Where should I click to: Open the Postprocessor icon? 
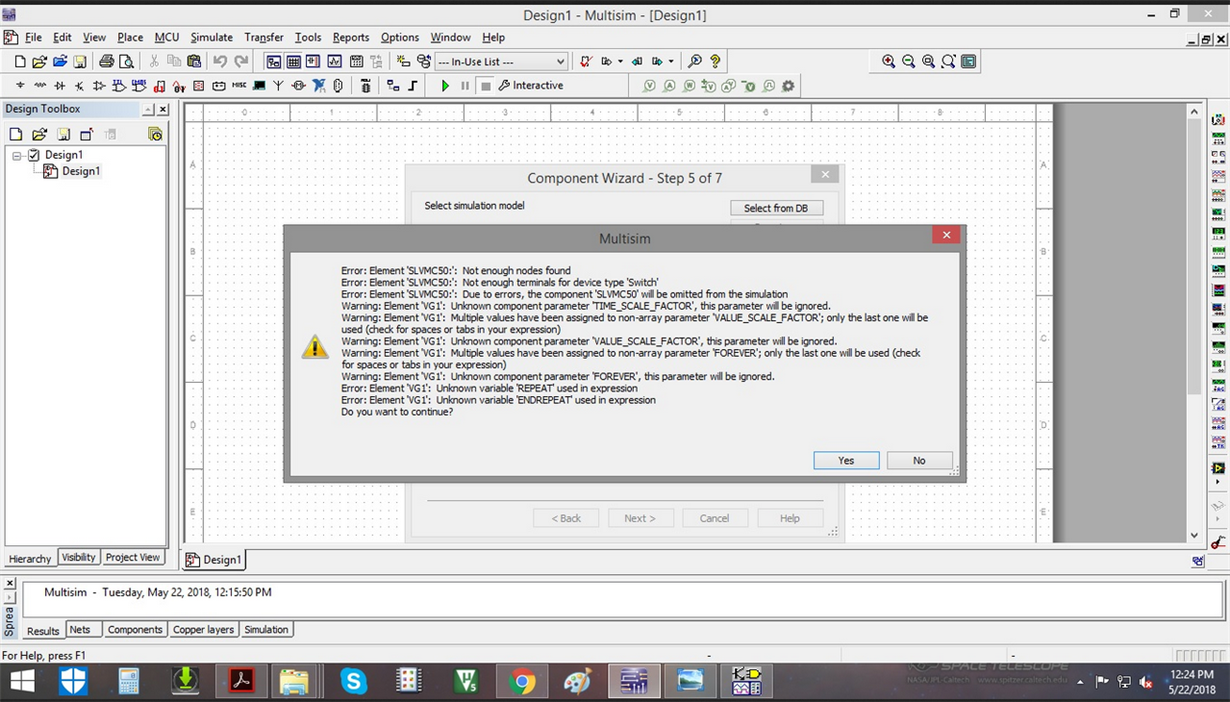pyautogui.click(x=356, y=62)
